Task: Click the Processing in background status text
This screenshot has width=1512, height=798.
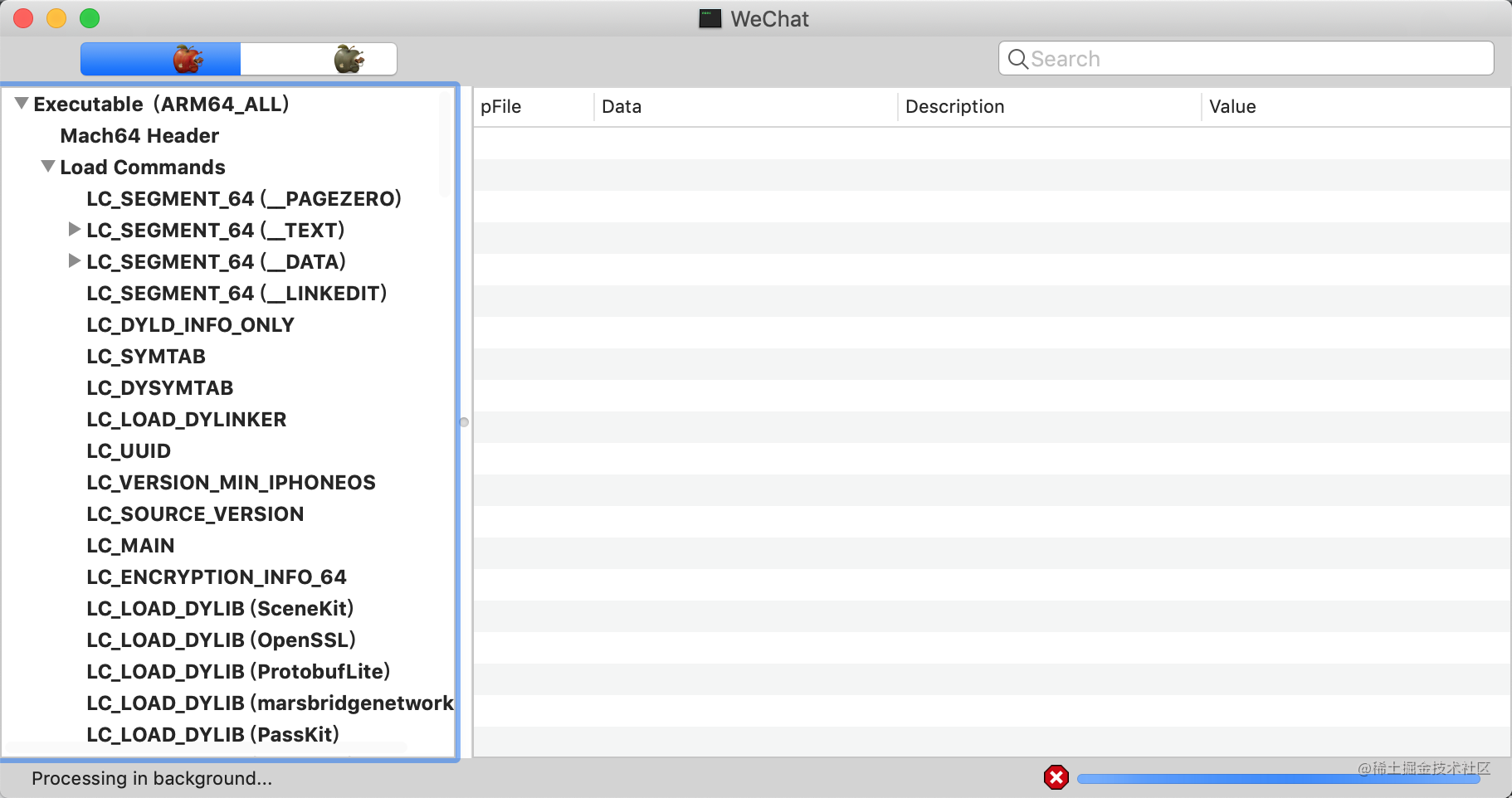Action: [x=152, y=778]
